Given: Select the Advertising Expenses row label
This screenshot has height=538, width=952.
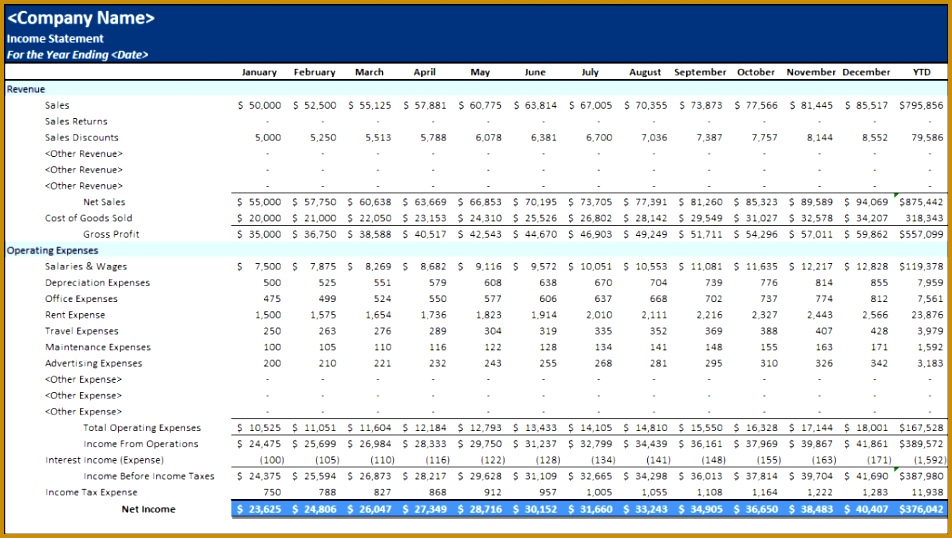Looking at the screenshot, I should tap(93, 363).
